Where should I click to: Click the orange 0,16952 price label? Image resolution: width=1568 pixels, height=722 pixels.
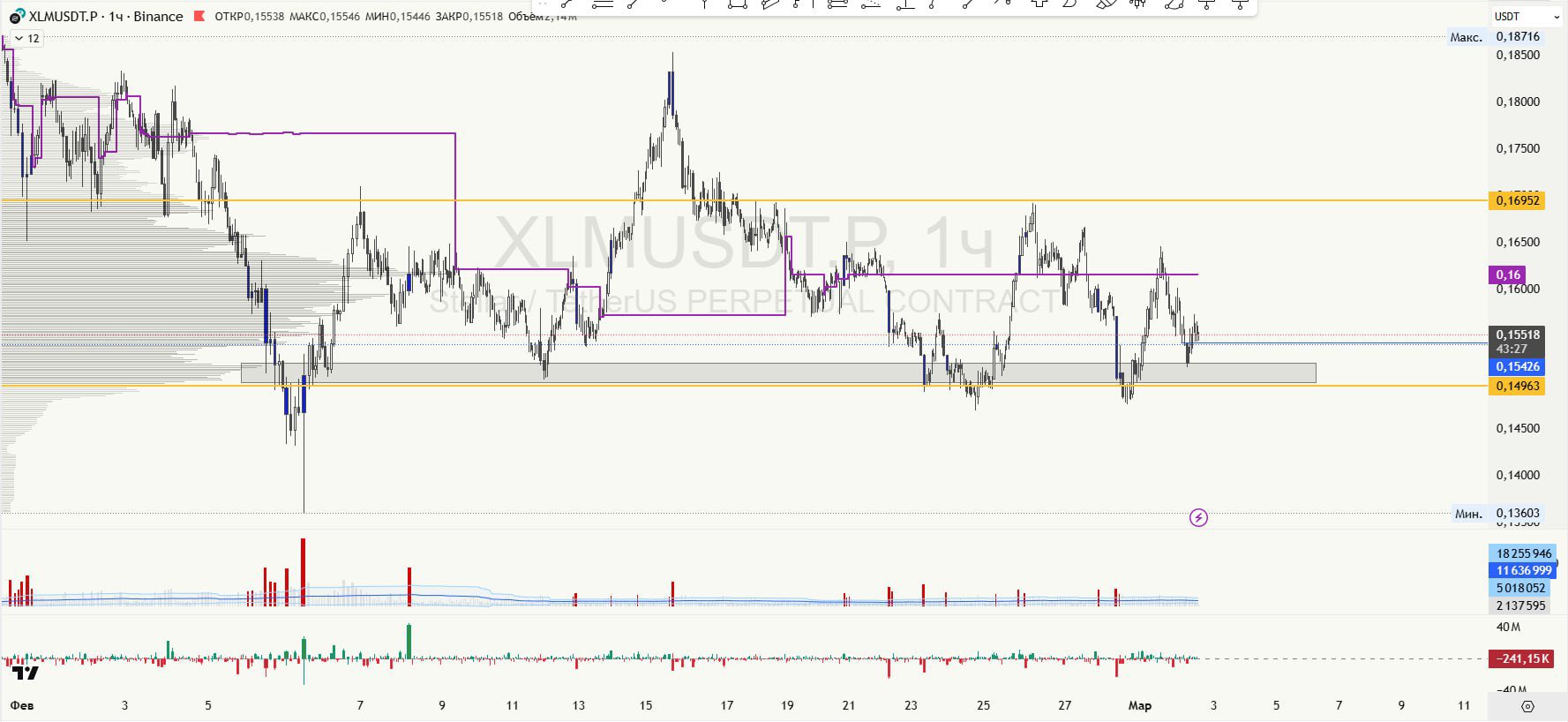1517,200
